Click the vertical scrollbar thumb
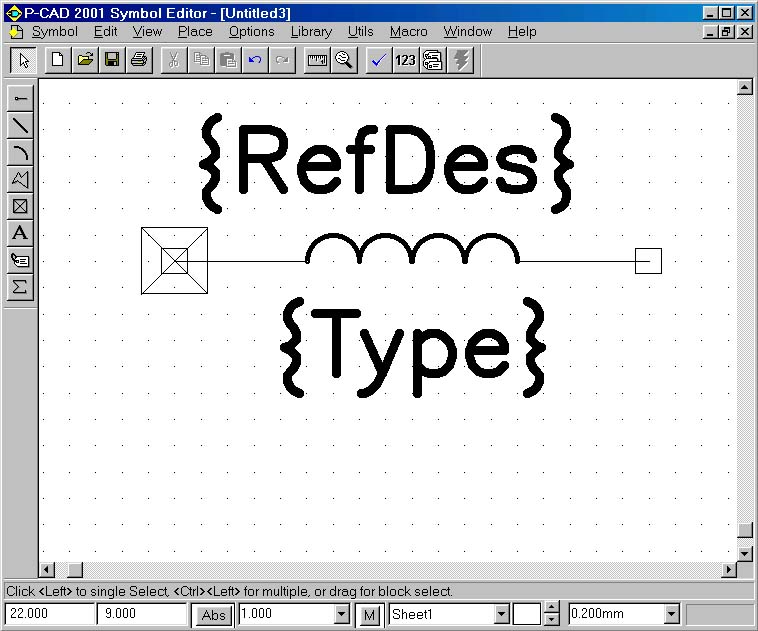 click(744, 530)
